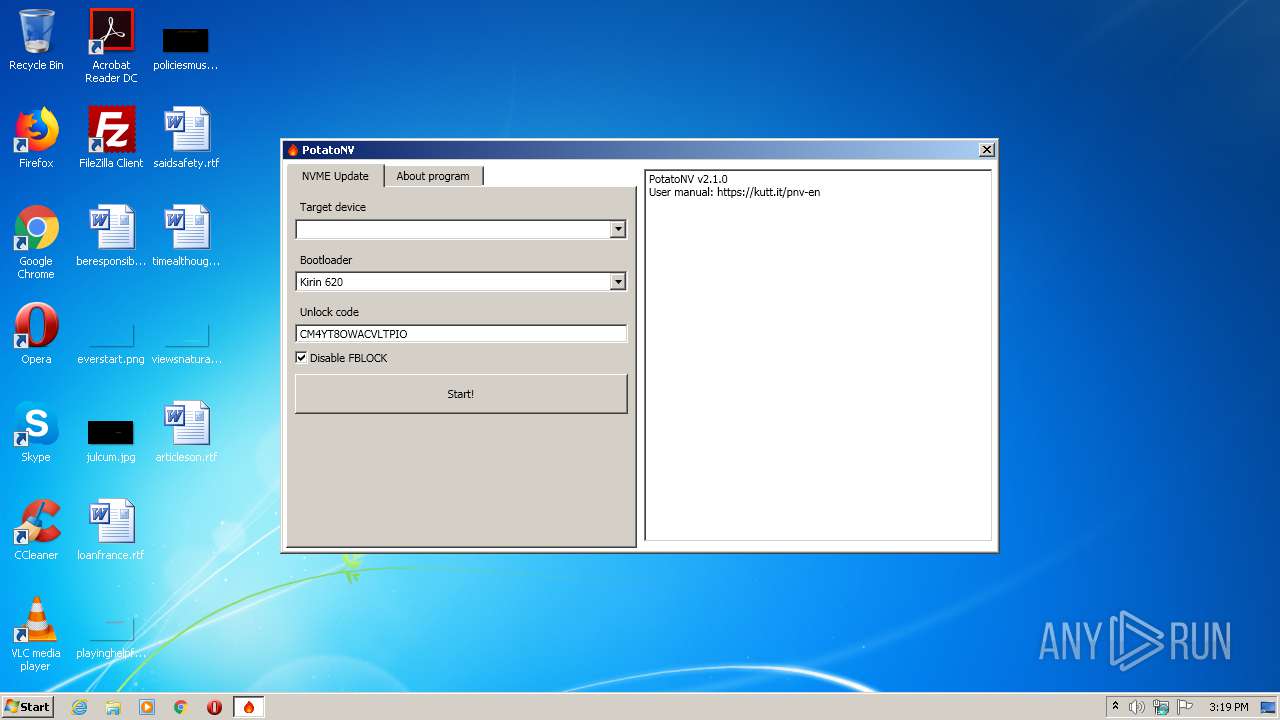Launch Firefox from the desktop

coord(36,138)
